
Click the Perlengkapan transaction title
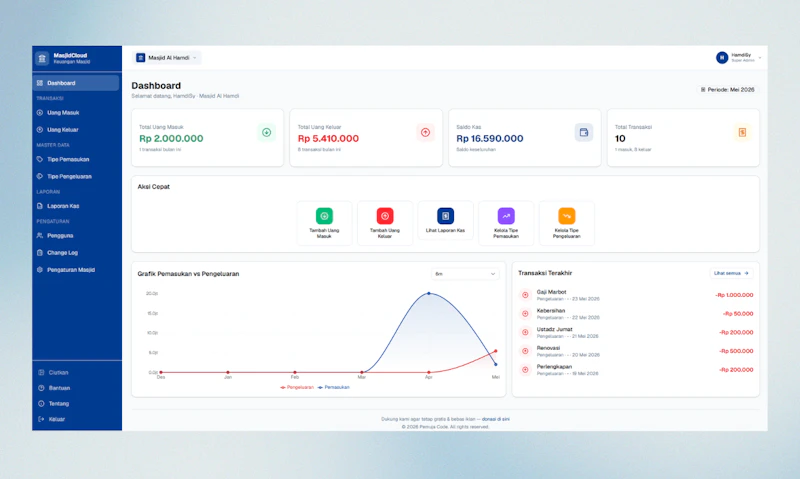click(x=554, y=366)
